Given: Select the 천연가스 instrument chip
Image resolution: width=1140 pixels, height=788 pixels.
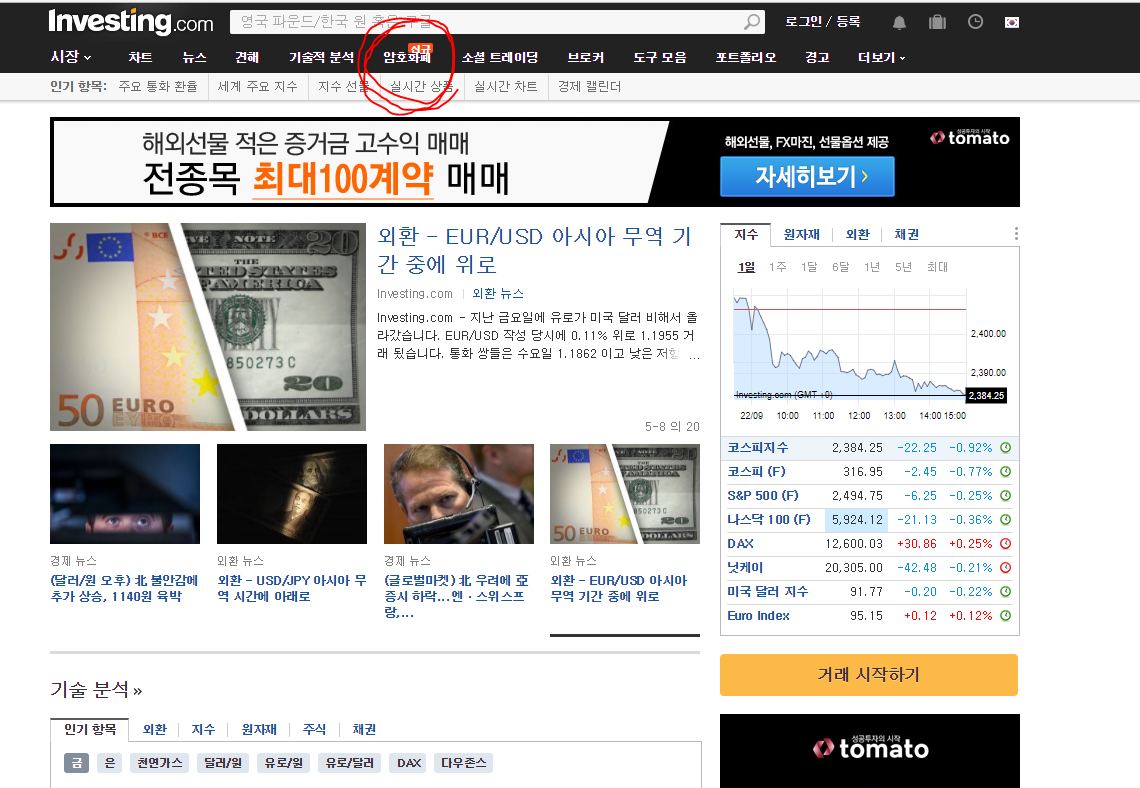Looking at the screenshot, I should [159, 763].
